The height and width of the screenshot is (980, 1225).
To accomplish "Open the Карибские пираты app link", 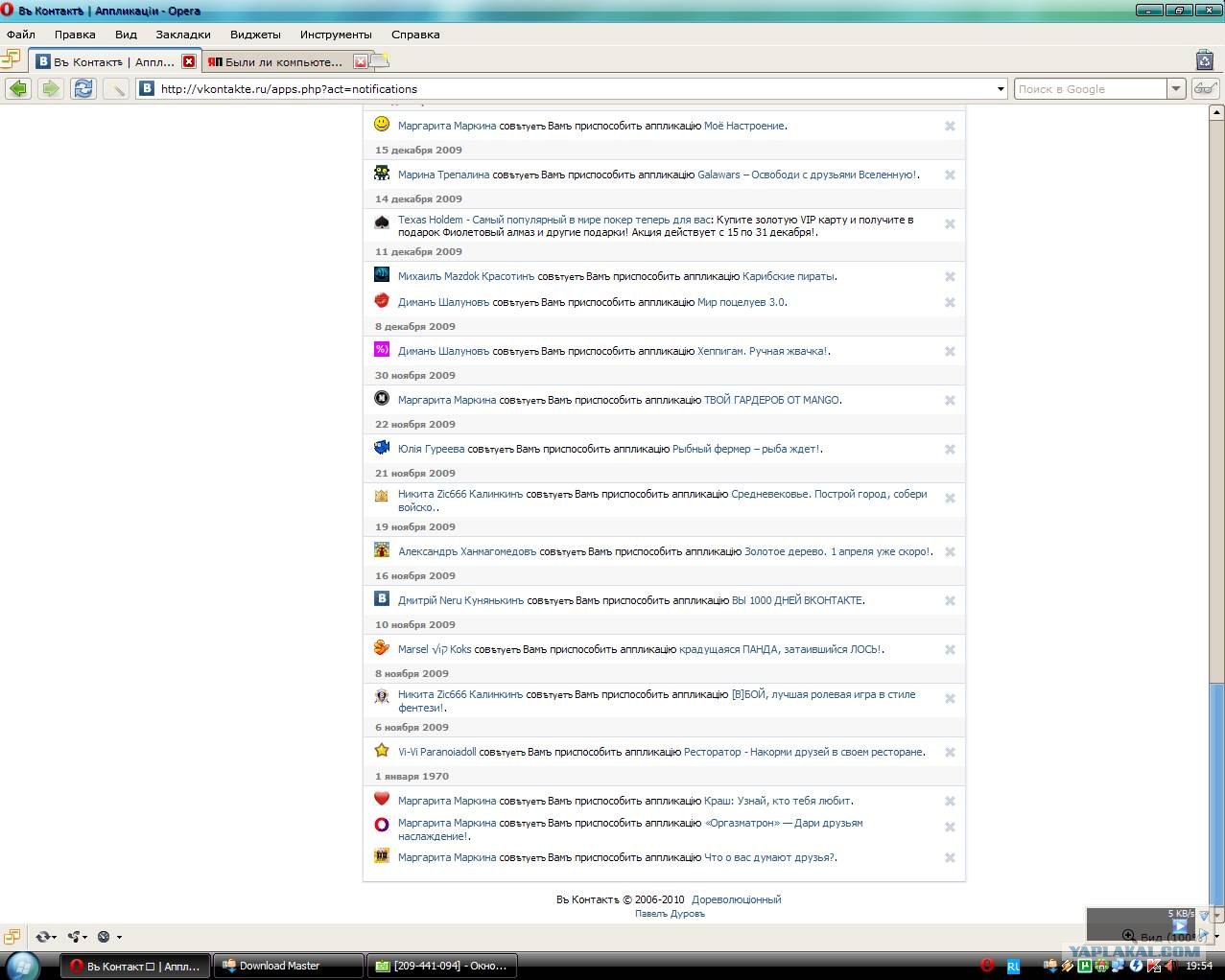I will (789, 276).
